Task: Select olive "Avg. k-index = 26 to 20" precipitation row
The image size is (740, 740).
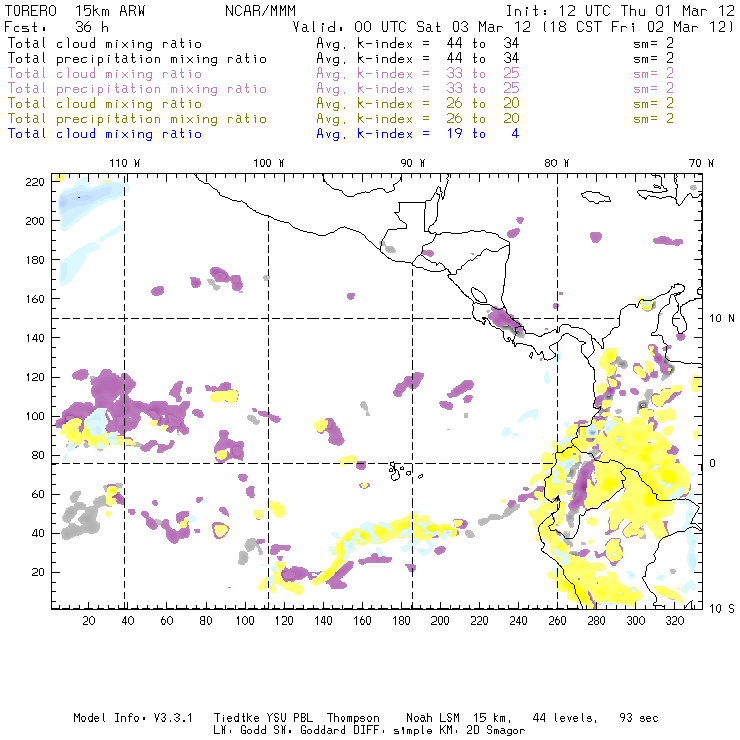Action: (x=418, y=118)
